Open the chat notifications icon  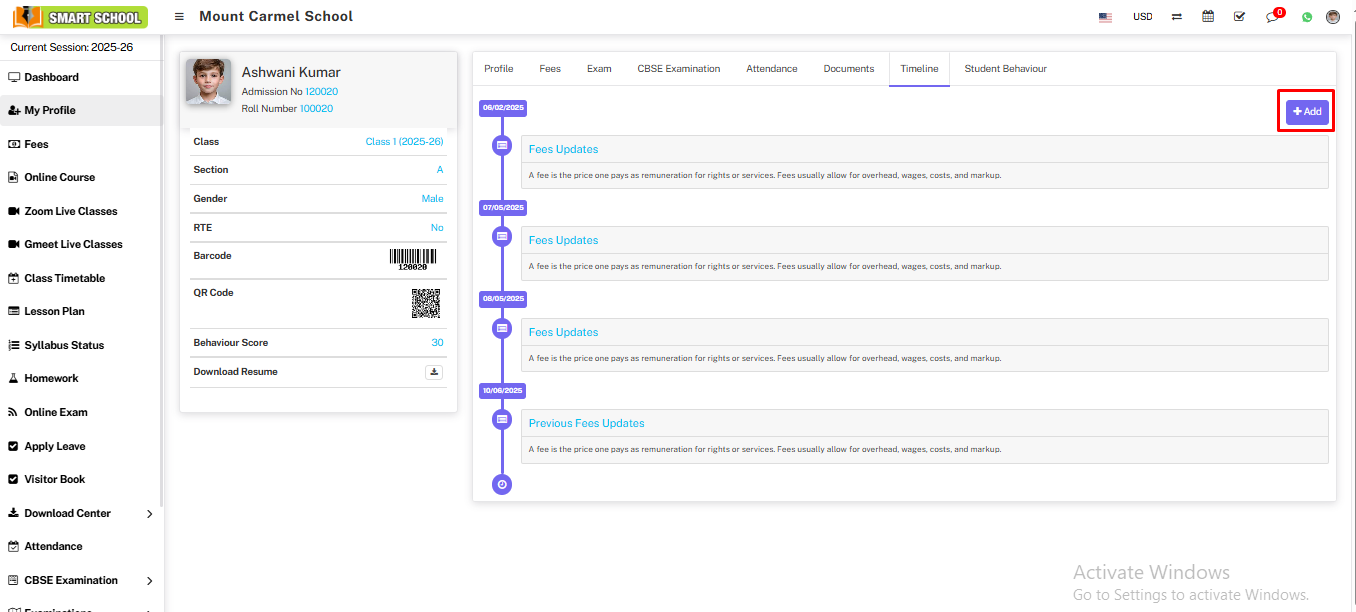pyautogui.click(x=1272, y=17)
